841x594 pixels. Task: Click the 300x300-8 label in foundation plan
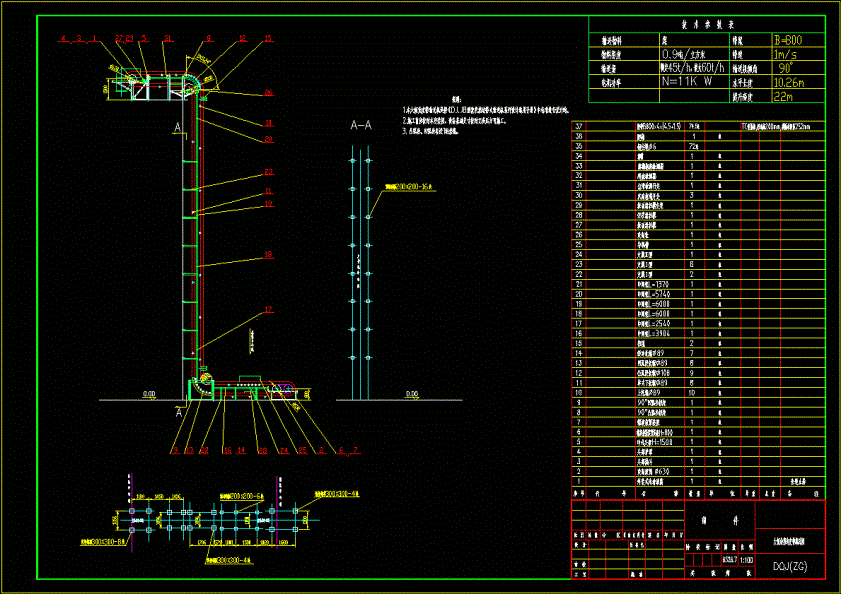102,542
